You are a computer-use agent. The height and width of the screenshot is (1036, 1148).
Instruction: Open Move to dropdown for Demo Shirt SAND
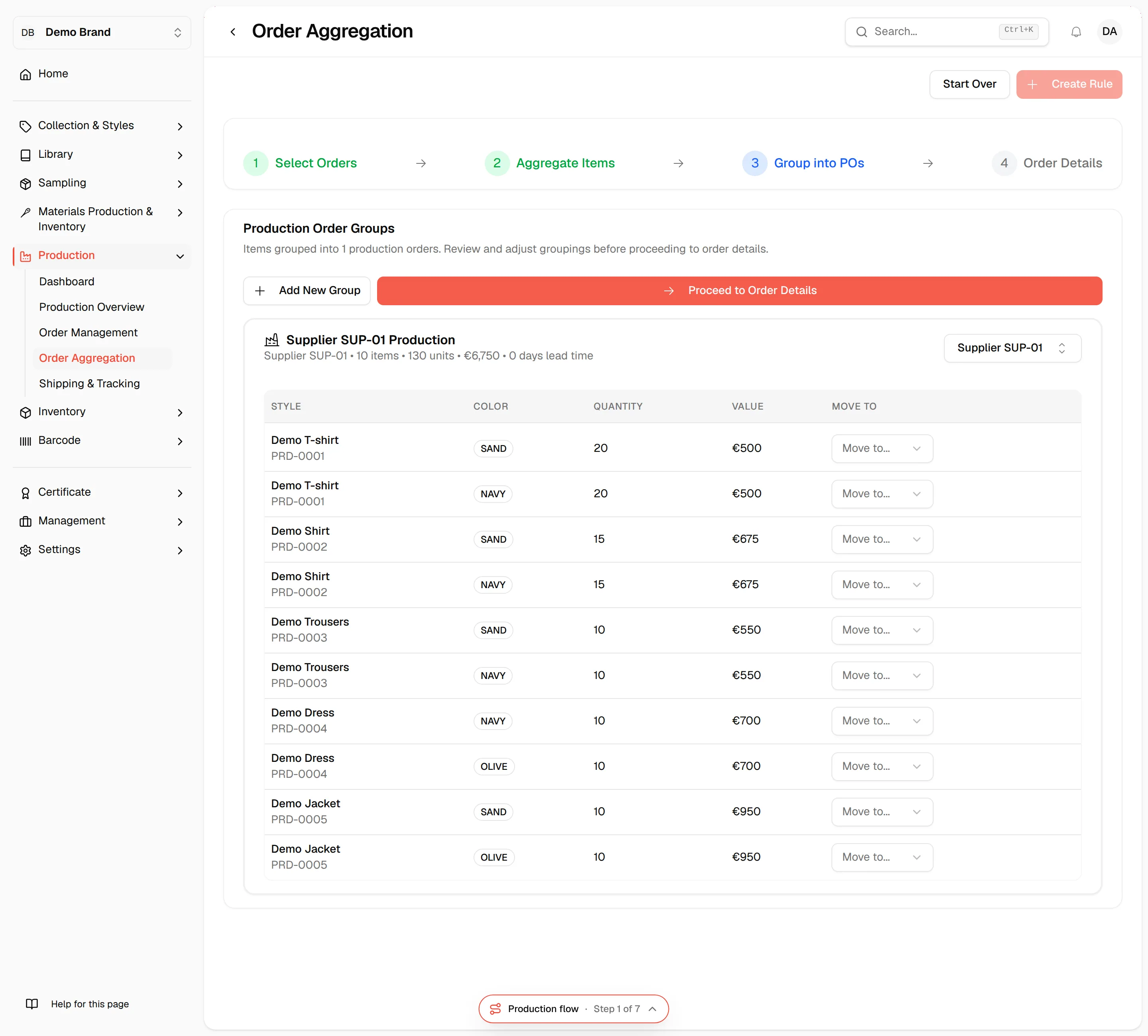(x=881, y=539)
